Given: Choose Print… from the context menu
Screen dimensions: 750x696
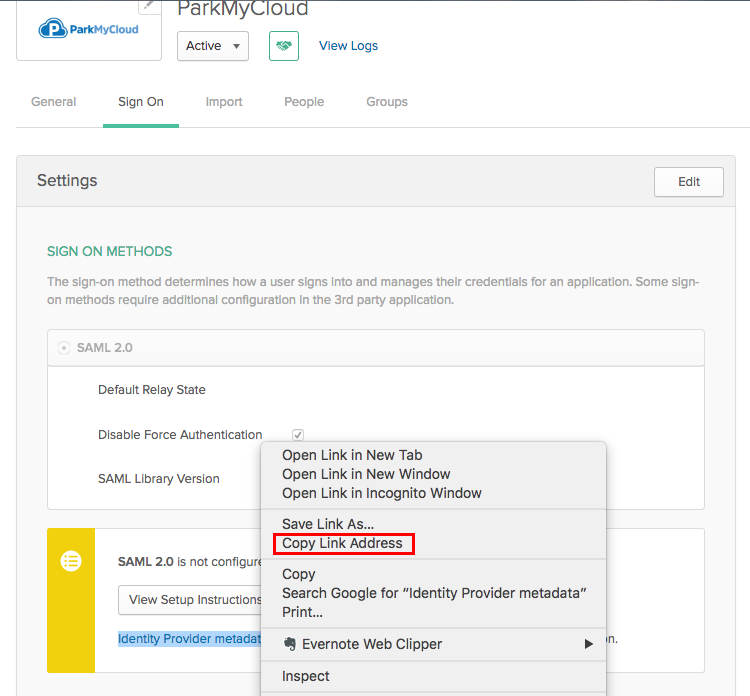Looking at the screenshot, I should (302, 612).
